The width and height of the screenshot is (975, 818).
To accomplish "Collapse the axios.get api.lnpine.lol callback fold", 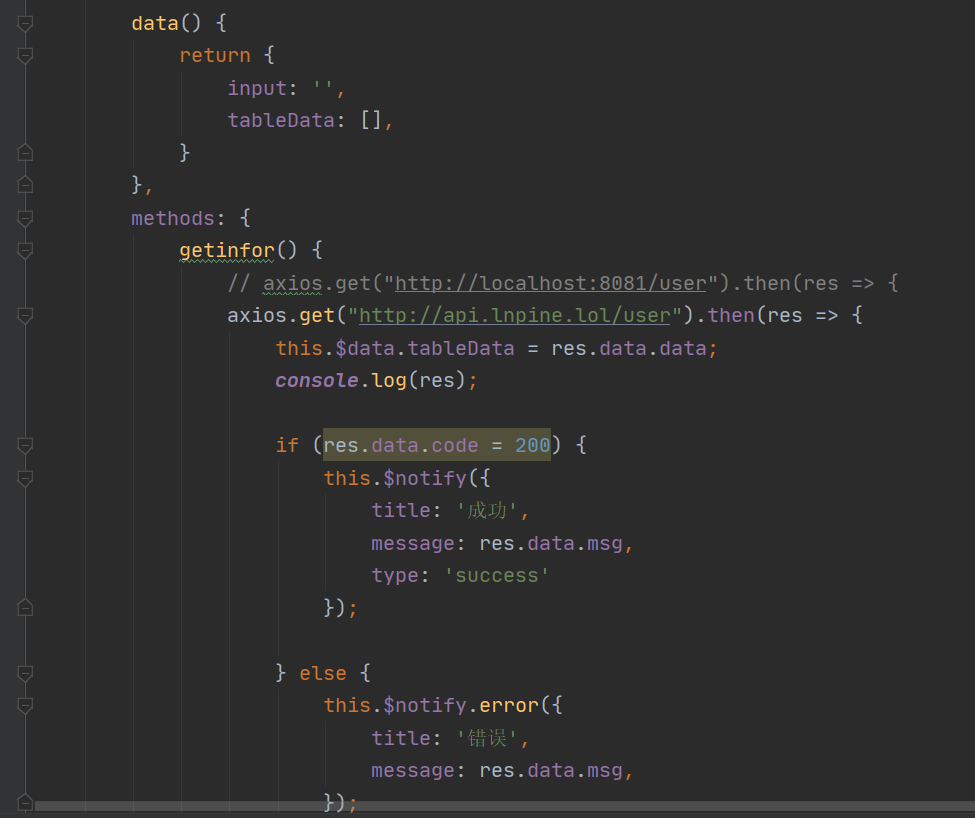I will click(25, 315).
